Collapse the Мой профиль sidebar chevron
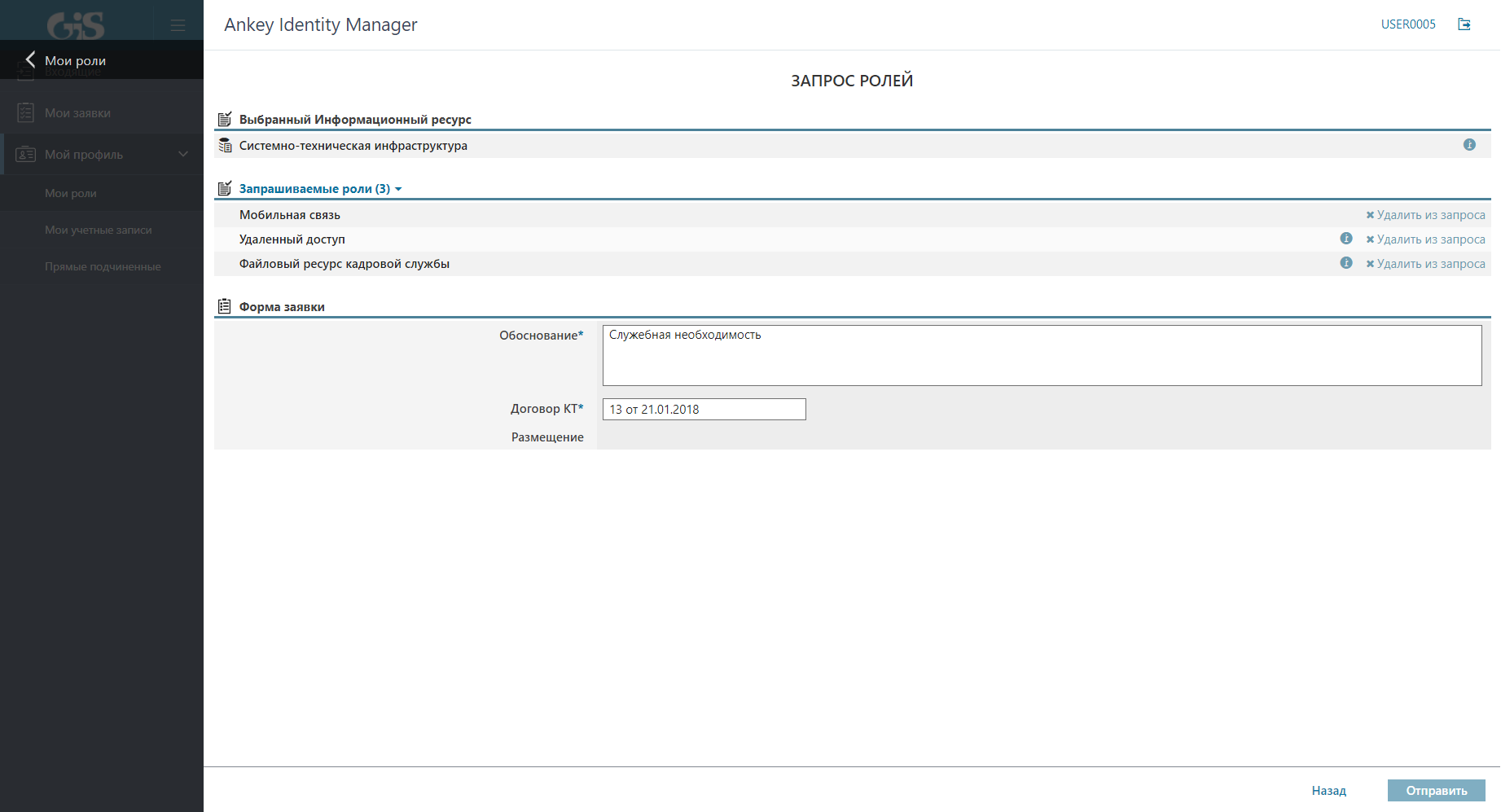The width and height of the screenshot is (1501, 812). click(x=183, y=154)
